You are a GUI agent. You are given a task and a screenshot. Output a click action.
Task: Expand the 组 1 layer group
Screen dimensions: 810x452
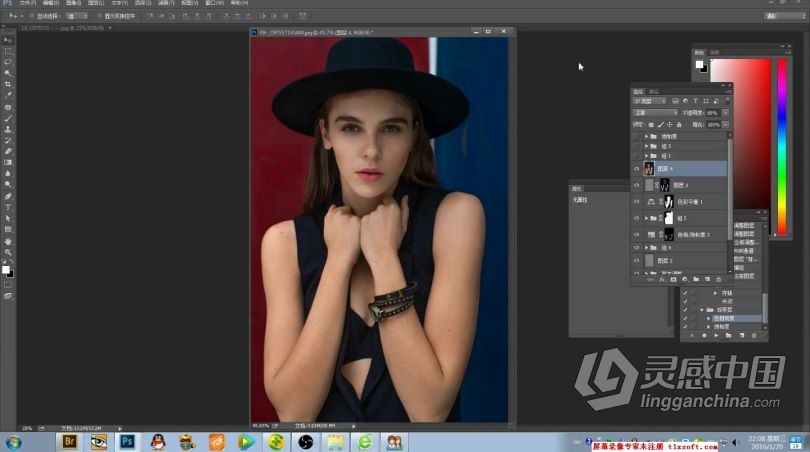coord(646,155)
